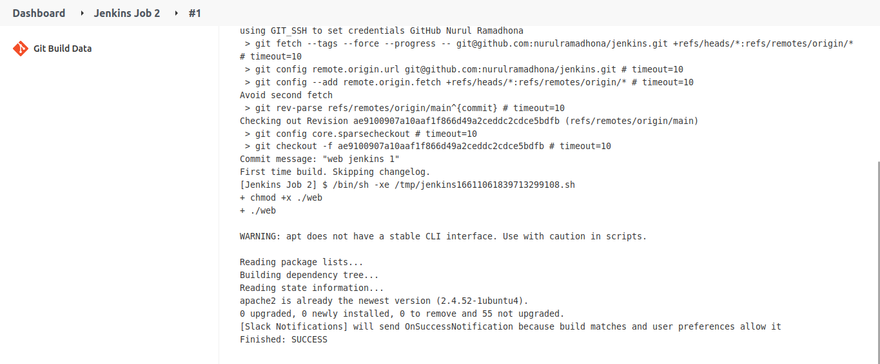The image size is (880, 364).
Task: Click the "git fetch --tags" command line
Action: 549,43
